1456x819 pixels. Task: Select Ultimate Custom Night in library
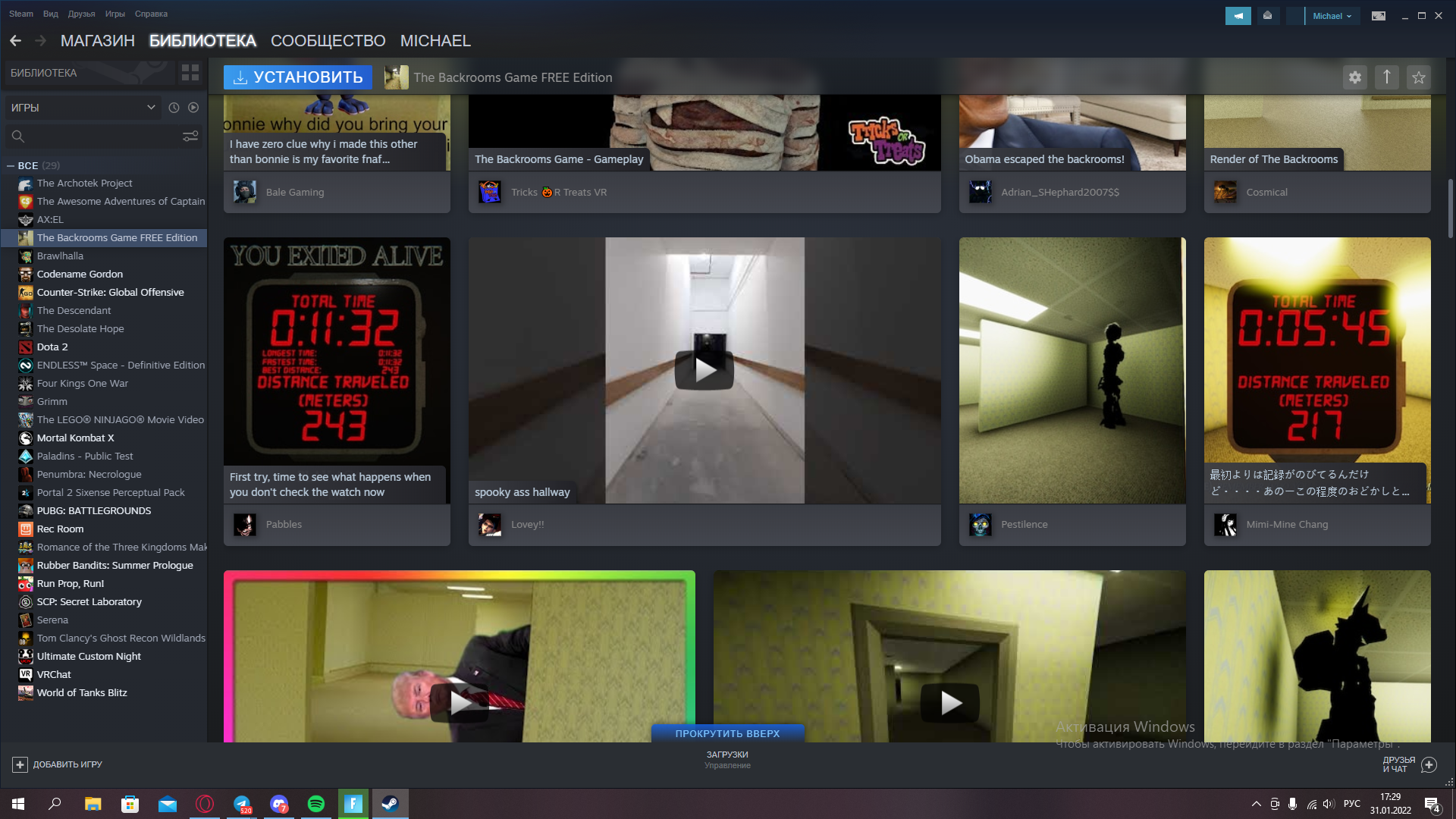pyautogui.click(x=89, y=657)
